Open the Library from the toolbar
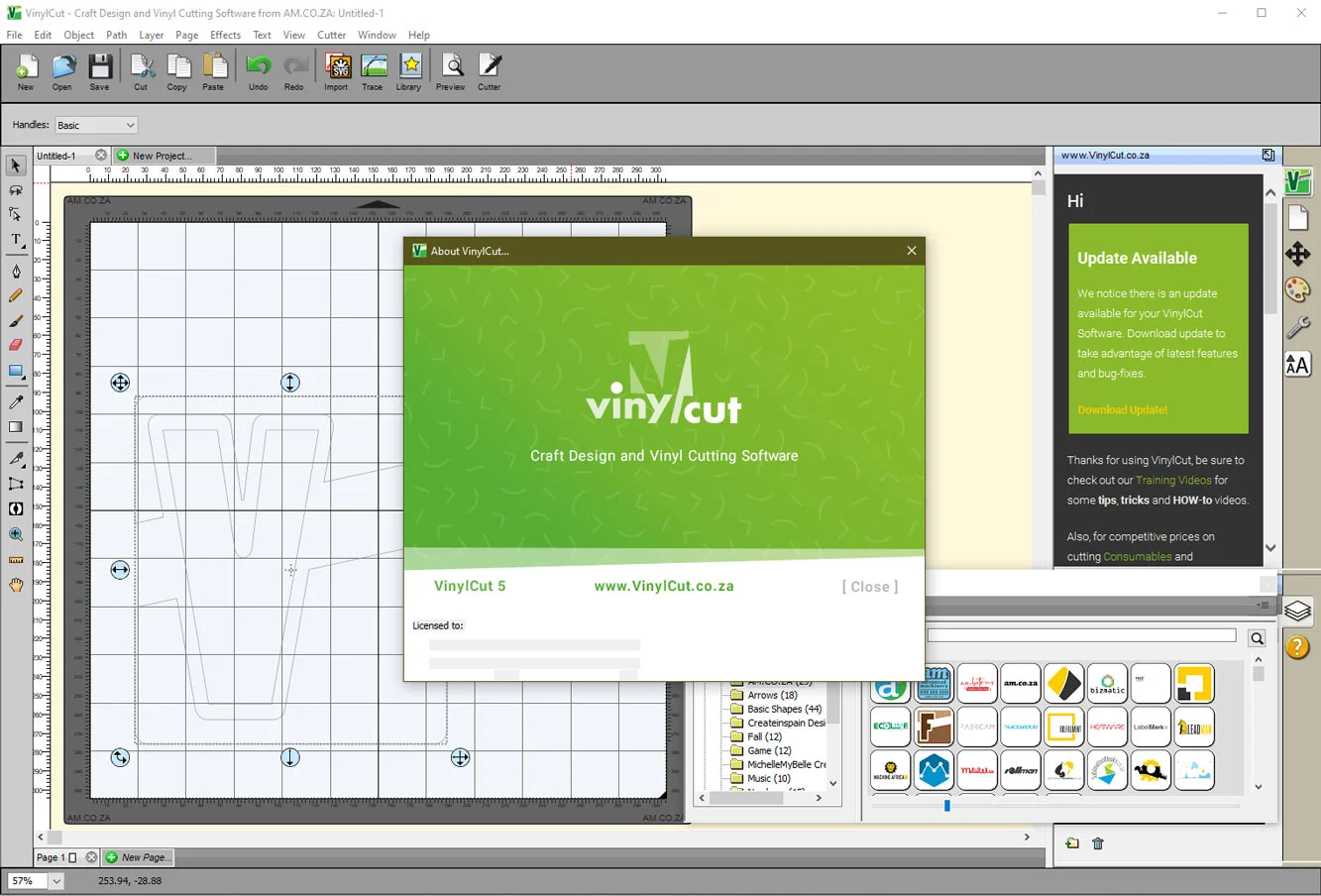Viewport: 1321px width, 896px height. coord(409,71)
